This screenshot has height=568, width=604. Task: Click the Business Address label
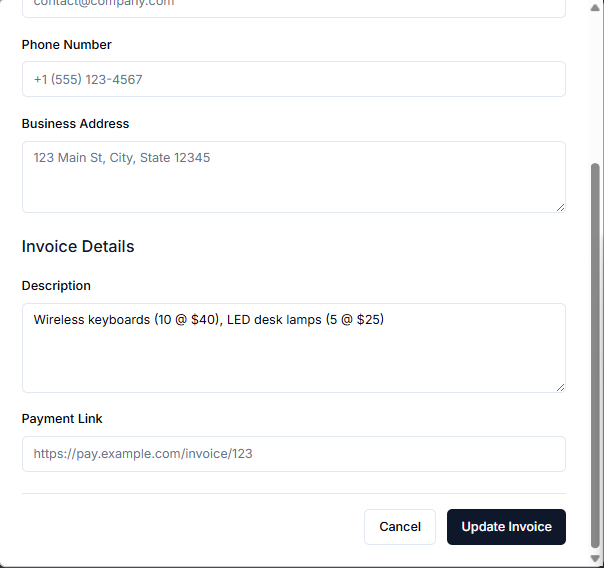[76, 124]
